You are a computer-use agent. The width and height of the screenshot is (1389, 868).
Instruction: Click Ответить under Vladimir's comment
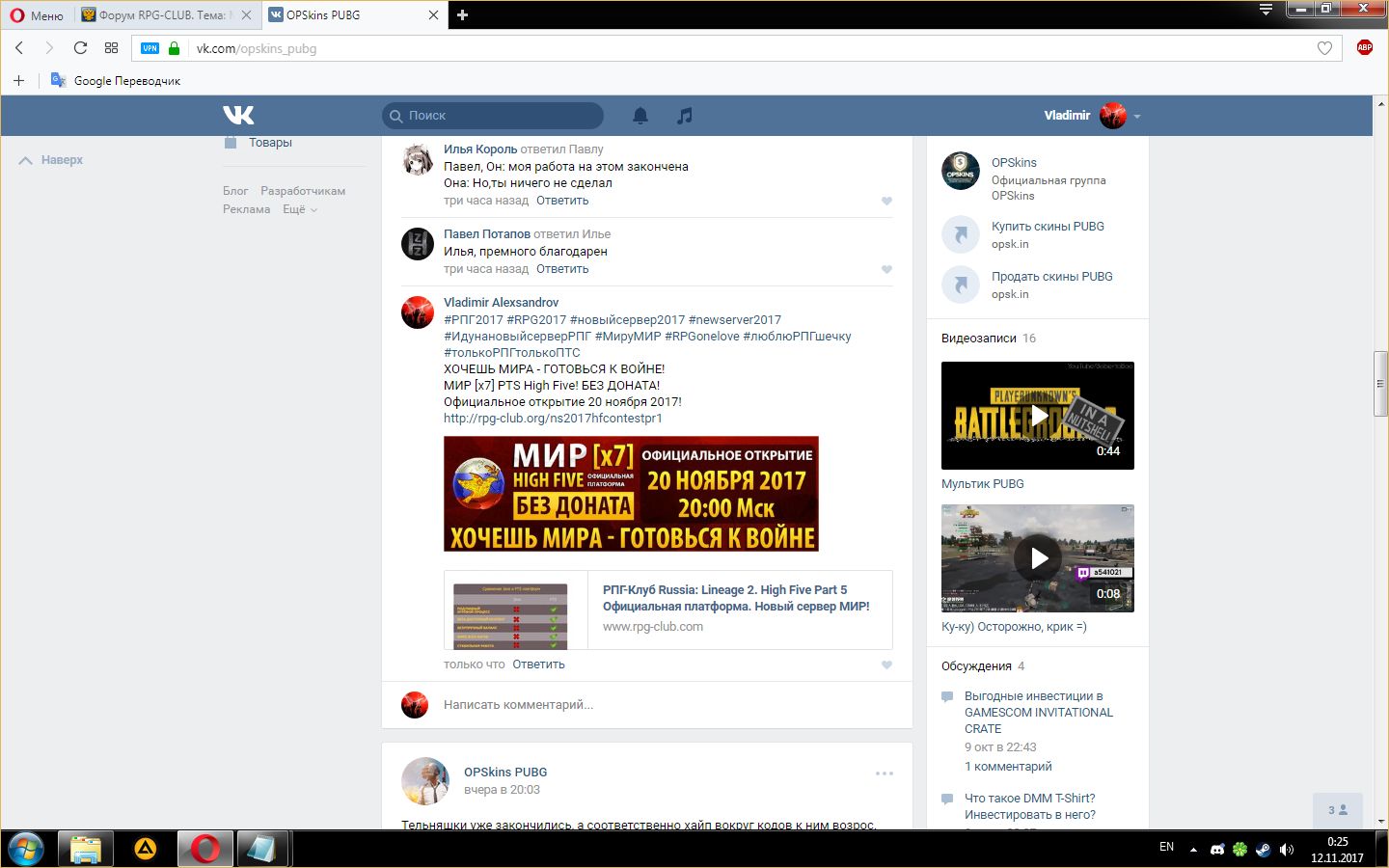click(538, 665)
